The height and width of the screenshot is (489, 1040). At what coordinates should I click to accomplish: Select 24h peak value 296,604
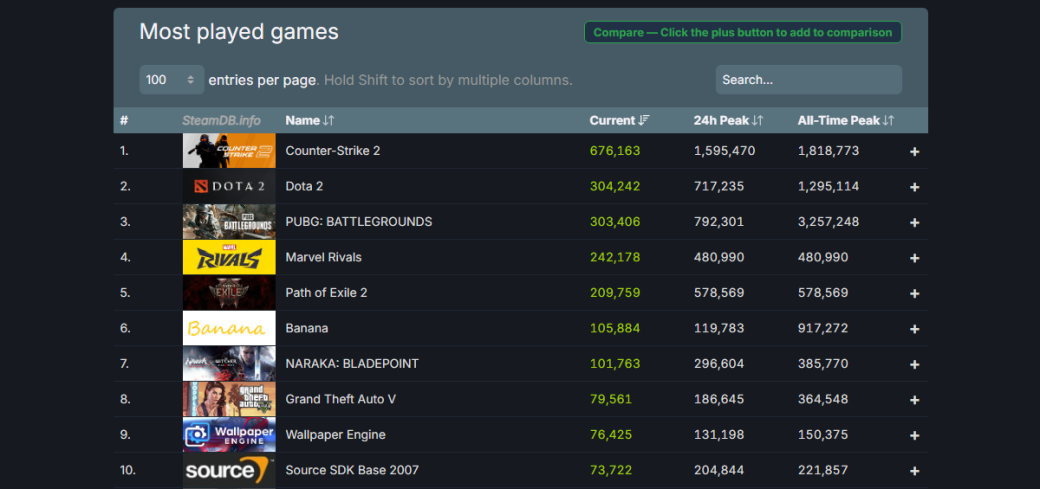(719, 364)
